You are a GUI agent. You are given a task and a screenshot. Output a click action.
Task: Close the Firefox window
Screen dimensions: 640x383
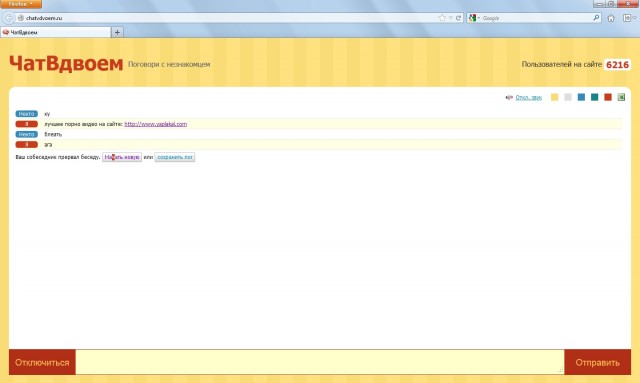(x=628, y=4)
